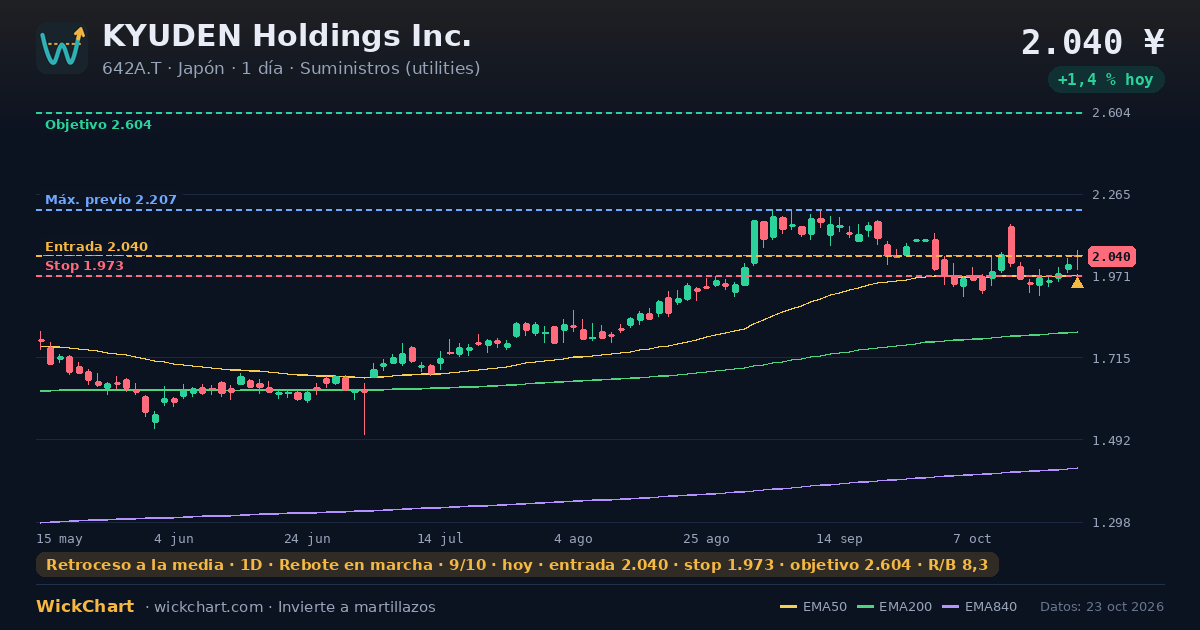Click the 25 ago date label

pos(706,538)
